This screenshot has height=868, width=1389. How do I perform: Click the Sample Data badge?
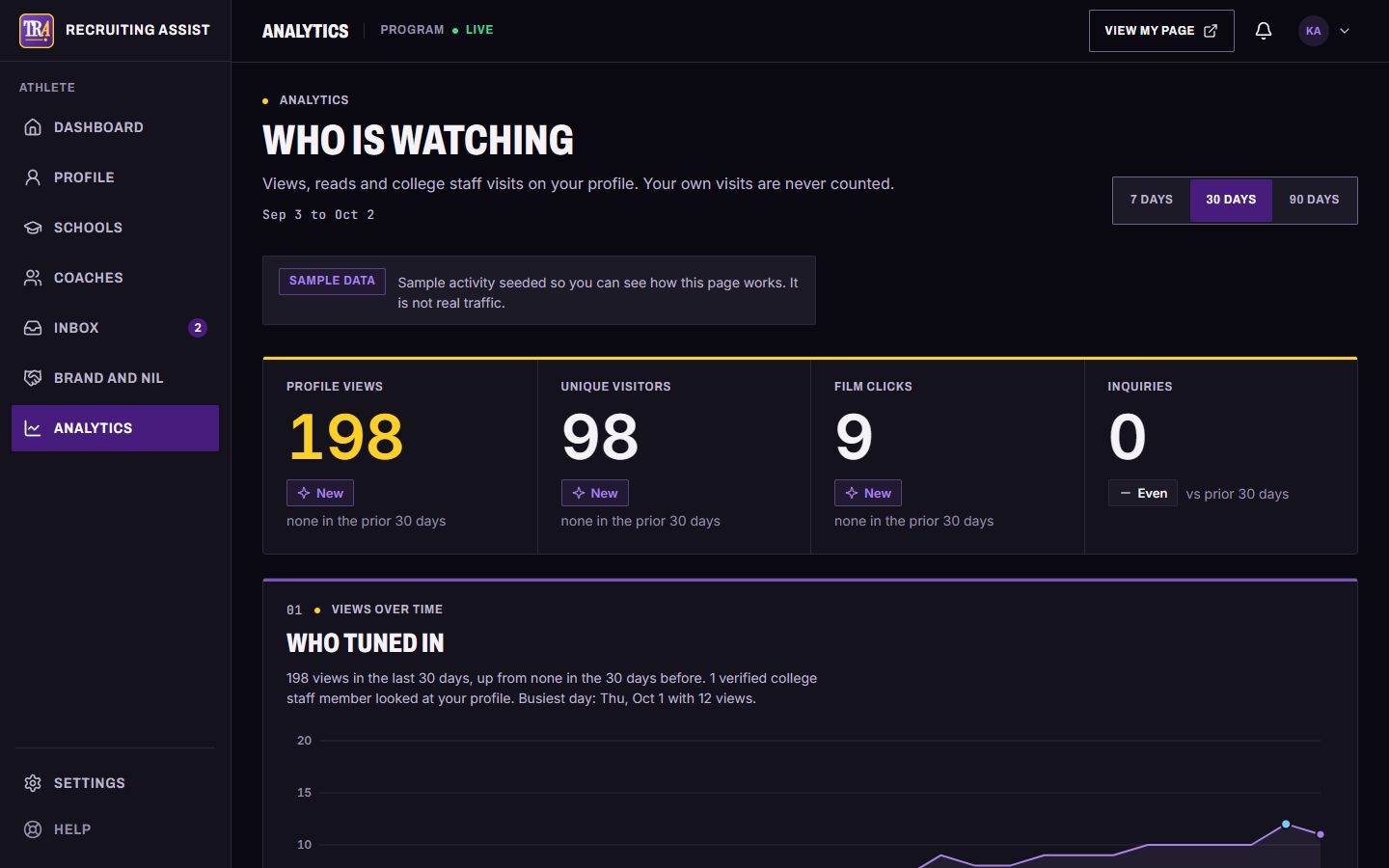click(x=332, y=281)
